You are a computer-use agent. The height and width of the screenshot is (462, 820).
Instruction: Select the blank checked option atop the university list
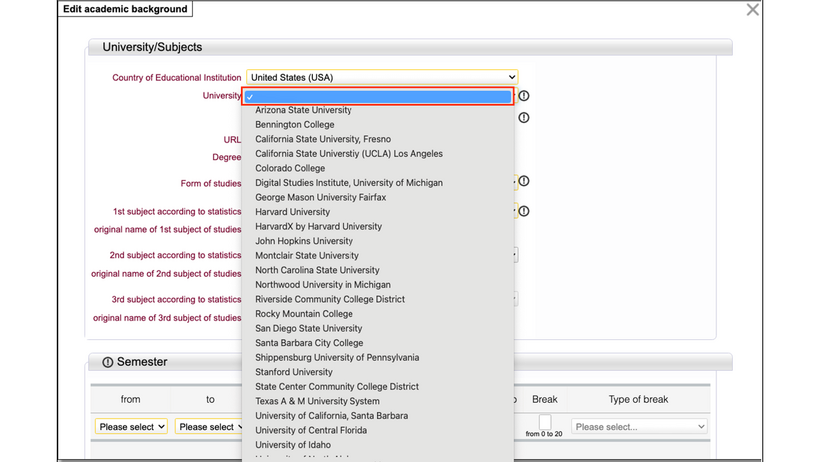coord(378,96)
